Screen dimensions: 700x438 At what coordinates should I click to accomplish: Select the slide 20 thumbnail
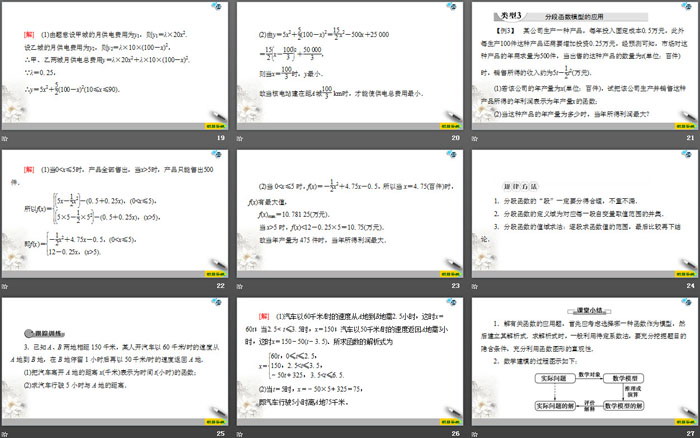click(x=350, y=66)
